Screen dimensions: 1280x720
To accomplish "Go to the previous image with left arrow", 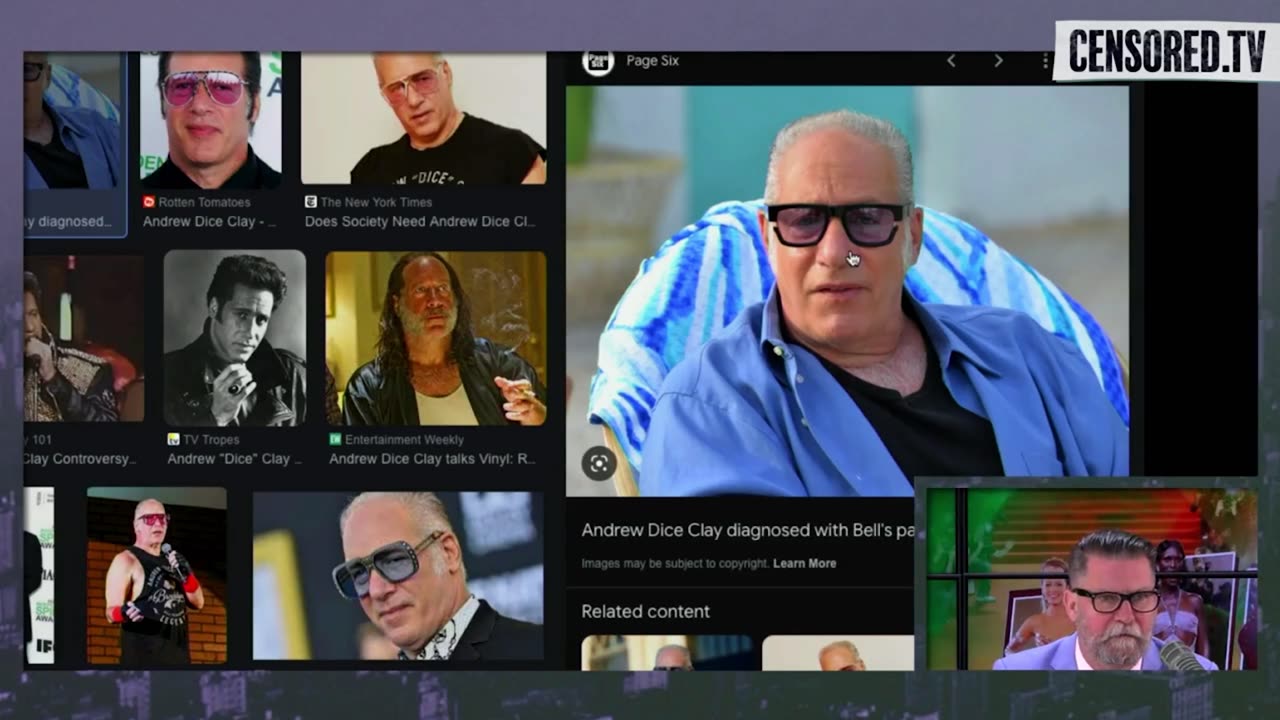I will 951,61.
